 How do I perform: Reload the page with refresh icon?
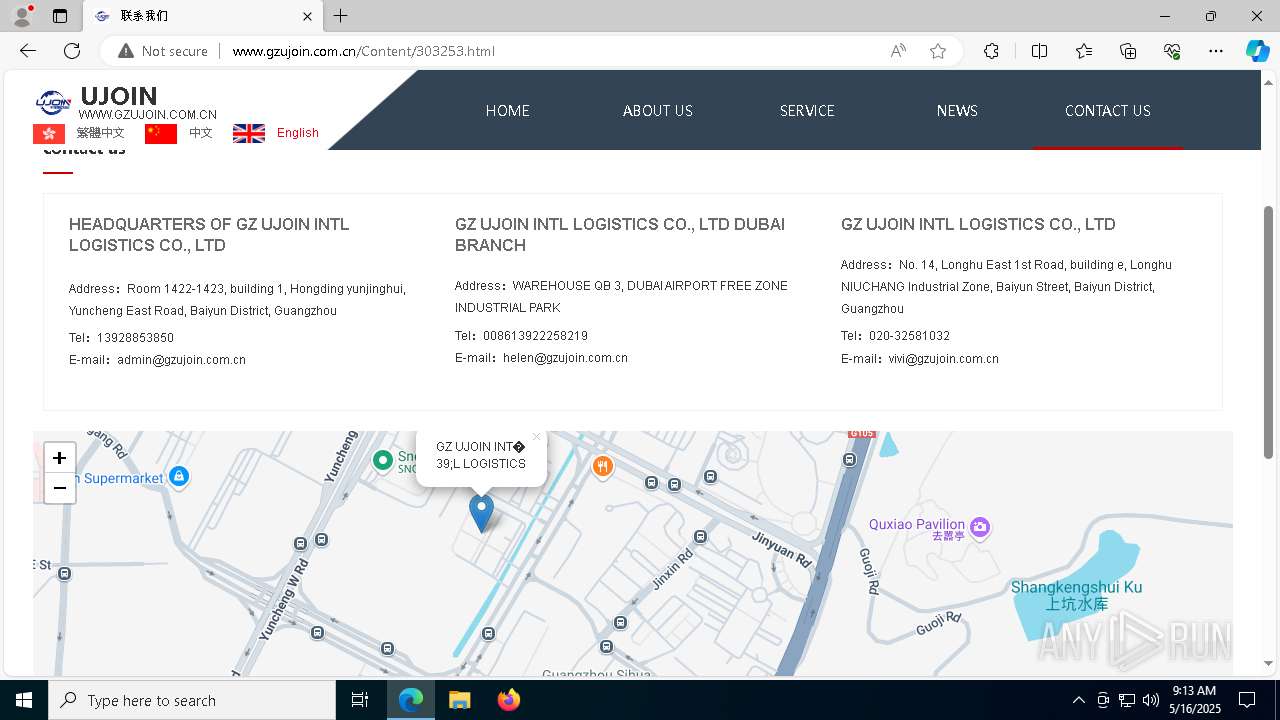[x=72, y=51]
